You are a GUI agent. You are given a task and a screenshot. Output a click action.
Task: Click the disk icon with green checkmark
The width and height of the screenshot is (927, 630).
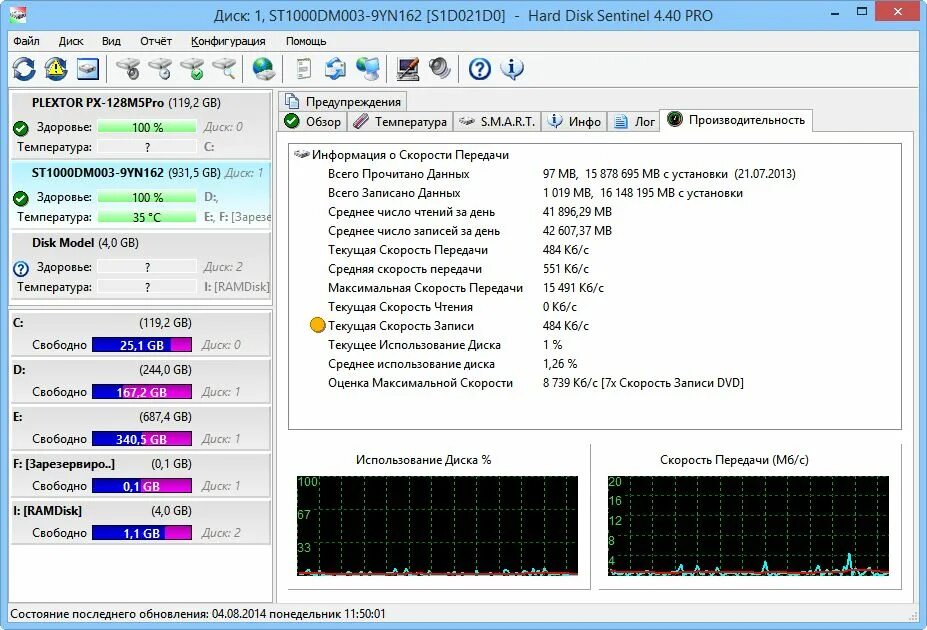192,69
